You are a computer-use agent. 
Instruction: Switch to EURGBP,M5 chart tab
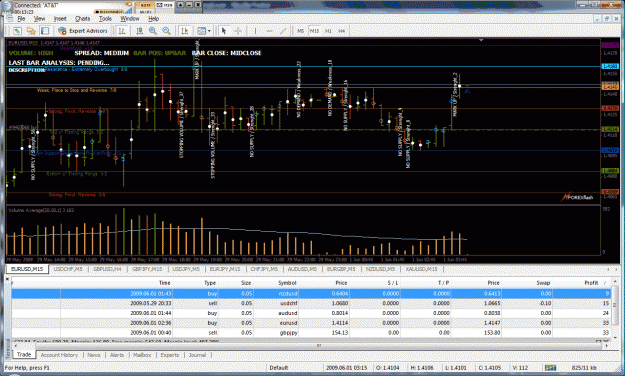click(x=341, y=269)
